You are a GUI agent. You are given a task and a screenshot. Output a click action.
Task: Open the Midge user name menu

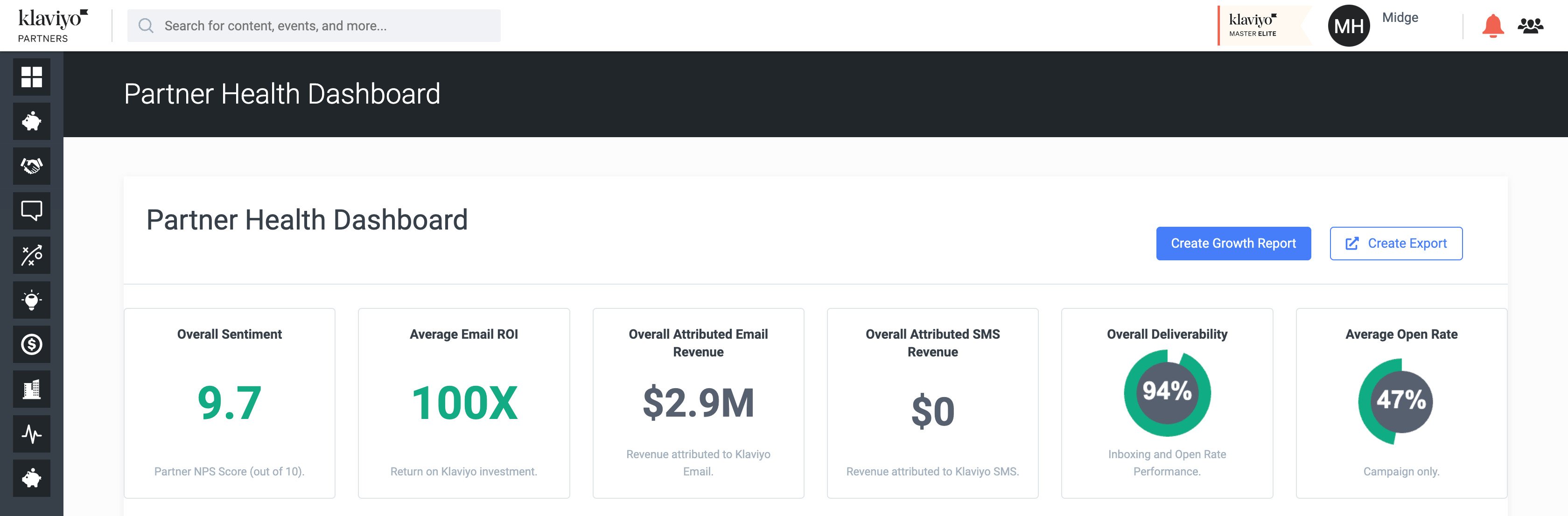1400,18
